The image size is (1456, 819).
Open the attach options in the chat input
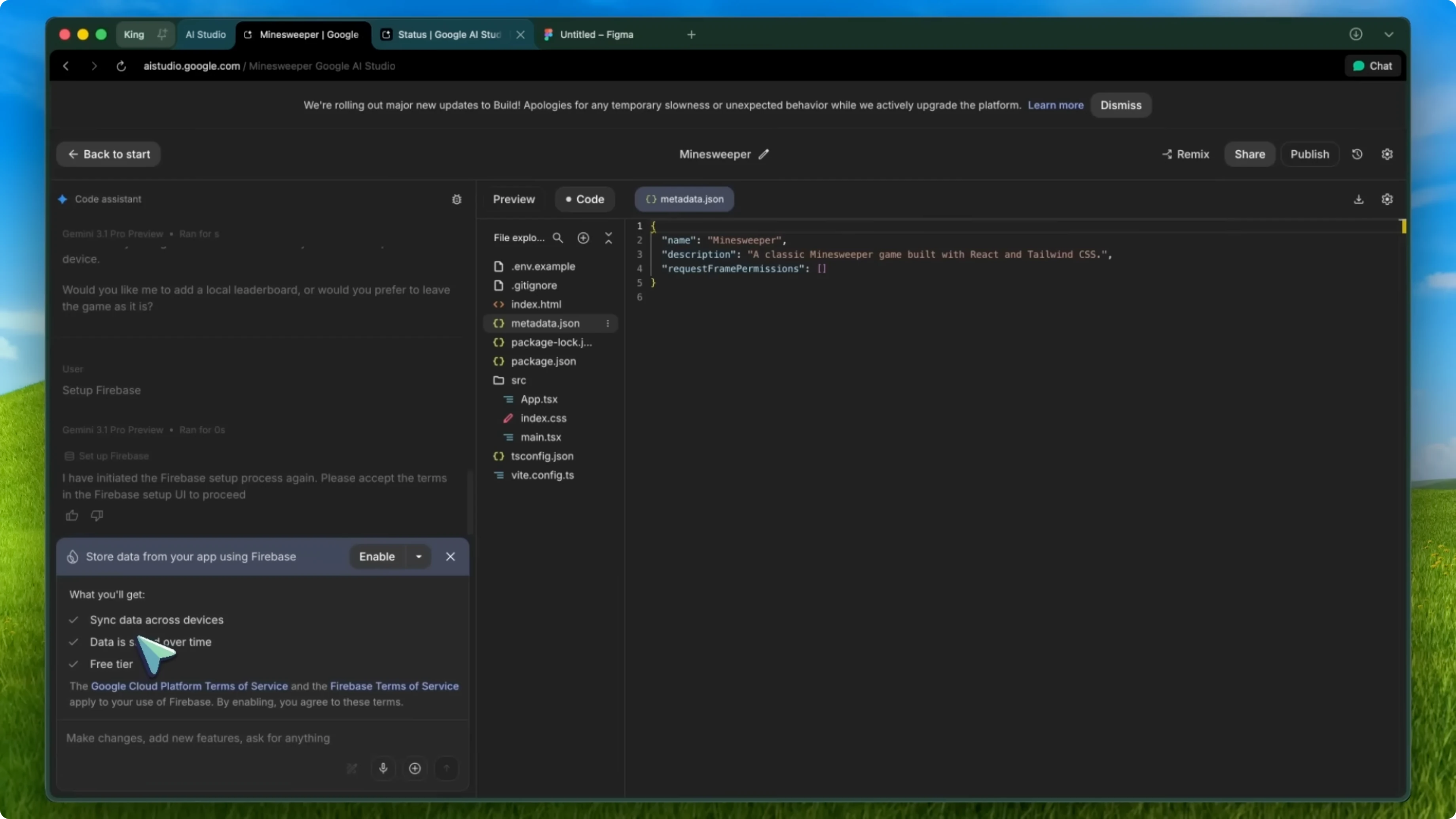(x=414, y=769)
